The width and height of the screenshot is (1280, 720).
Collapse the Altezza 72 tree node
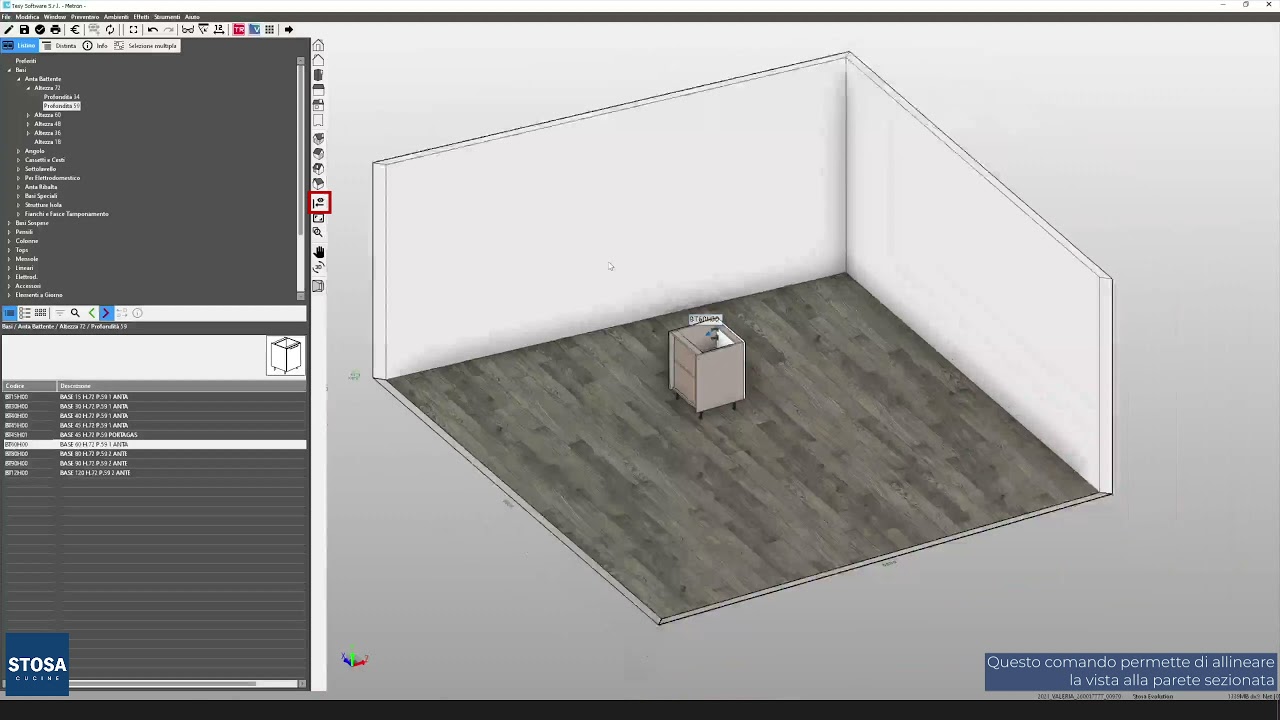click(28, 88)
